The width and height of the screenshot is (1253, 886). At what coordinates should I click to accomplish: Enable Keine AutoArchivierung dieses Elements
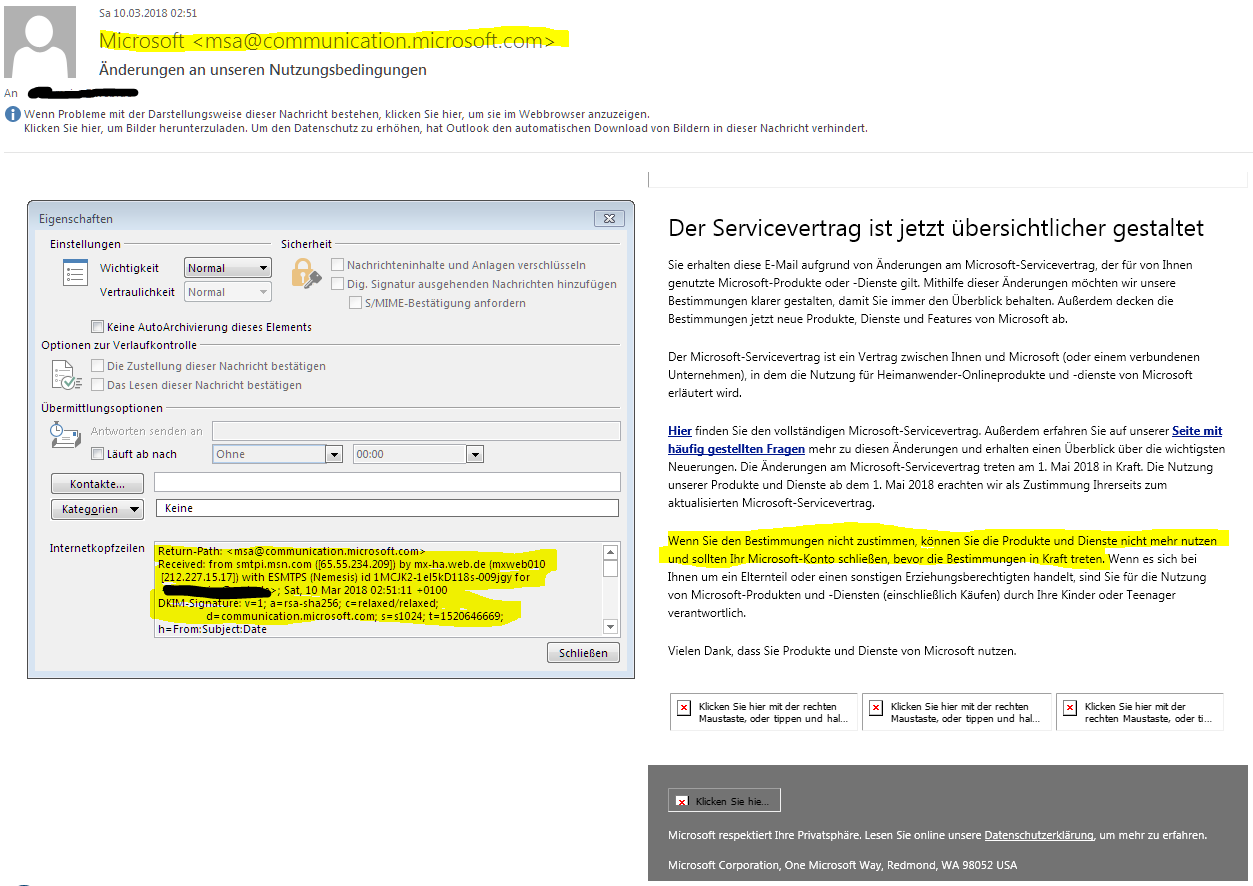pos(97,327)
